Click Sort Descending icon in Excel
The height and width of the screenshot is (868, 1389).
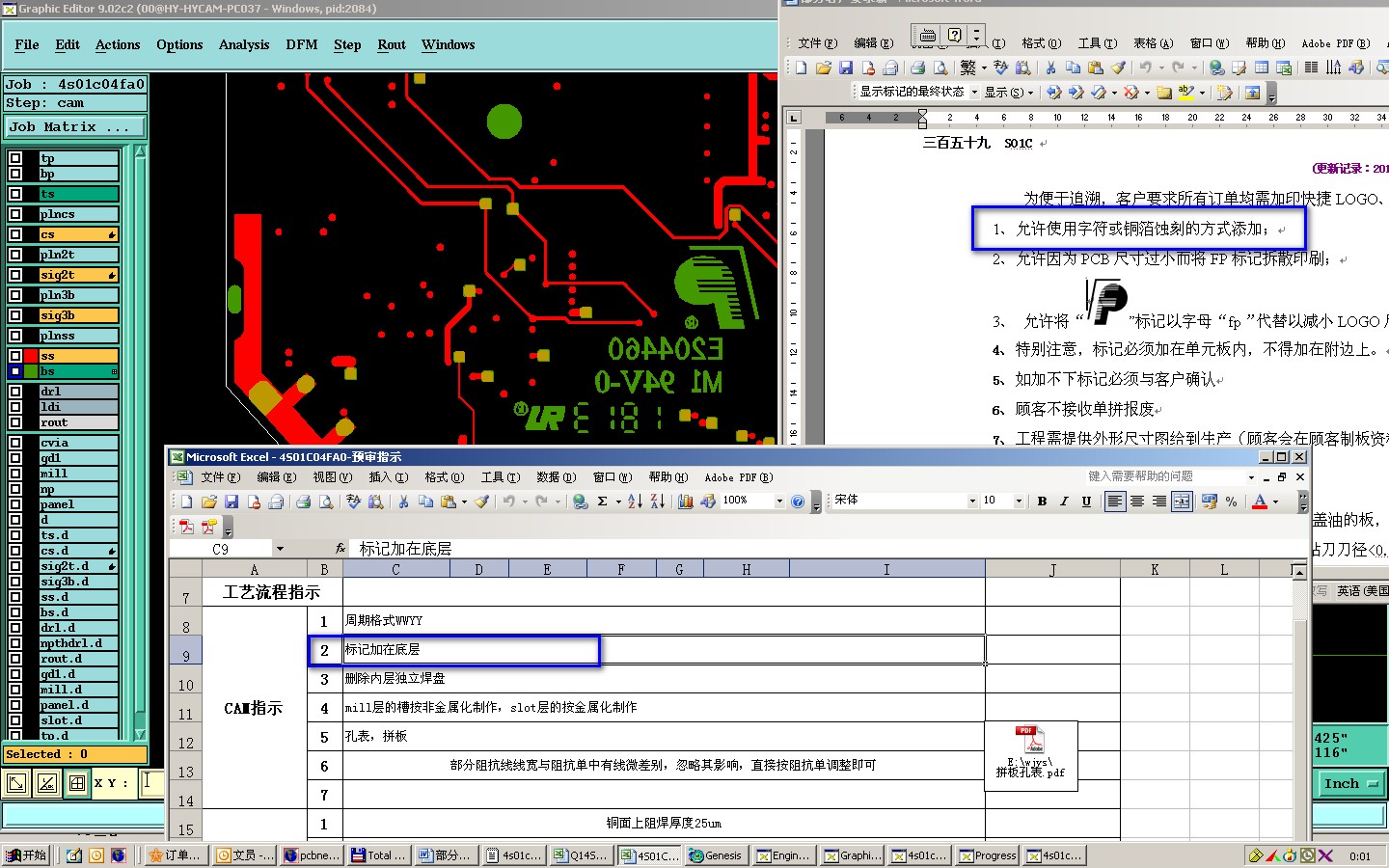pyautogui.click(x=658, y=502)
